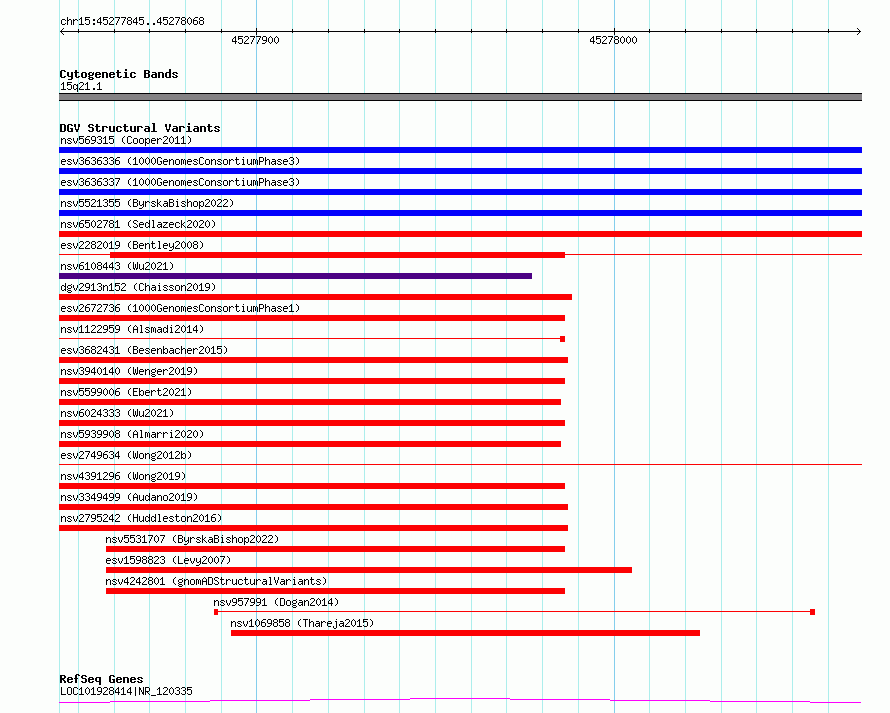Open nsv4242801 (gnomADStructuralVariants) label
The height and width of the screenshot is (713, 890).
216,581
